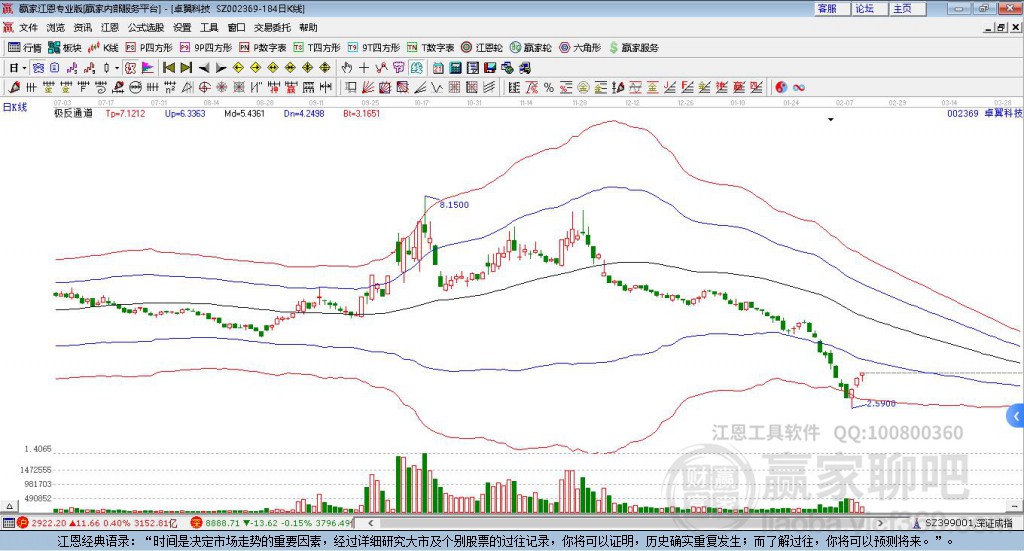The width and height of the screenshot is (1024, 551).
Task: Open the P数字表 tool
Action: click(x=263, y=48)
